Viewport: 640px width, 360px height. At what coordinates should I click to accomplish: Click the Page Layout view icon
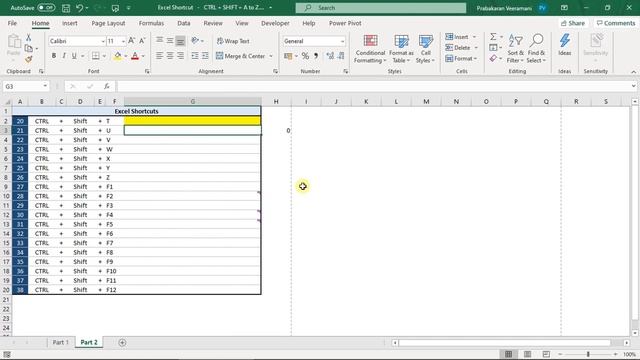(x=527, y=354)
